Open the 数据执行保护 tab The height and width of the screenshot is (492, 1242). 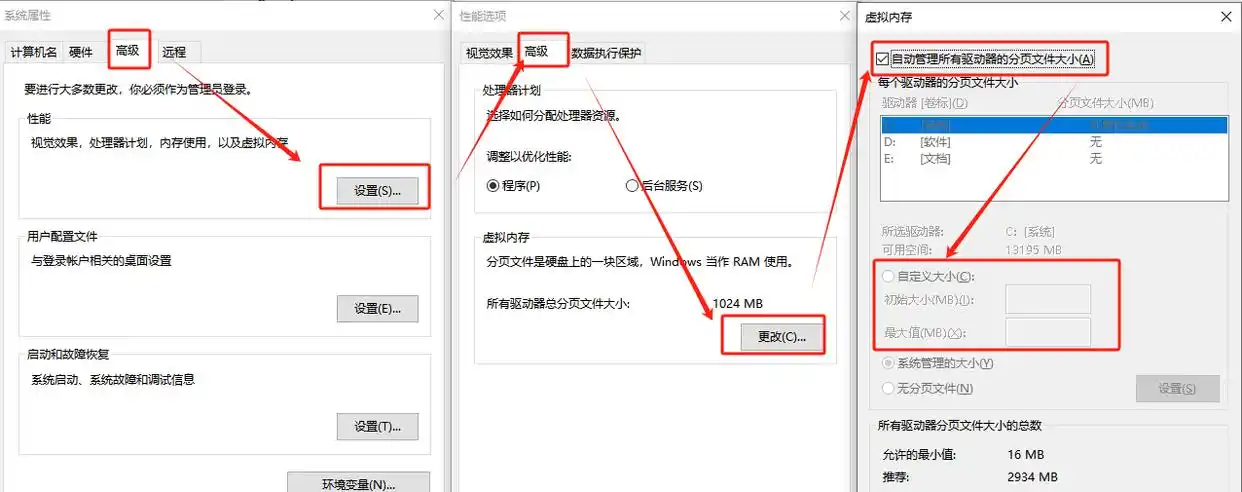pos(606,53)
